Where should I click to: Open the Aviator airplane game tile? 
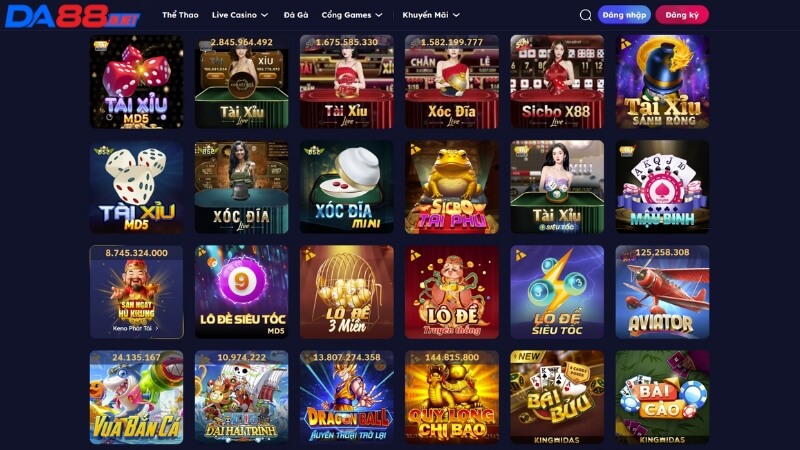[x=662, y=292]
